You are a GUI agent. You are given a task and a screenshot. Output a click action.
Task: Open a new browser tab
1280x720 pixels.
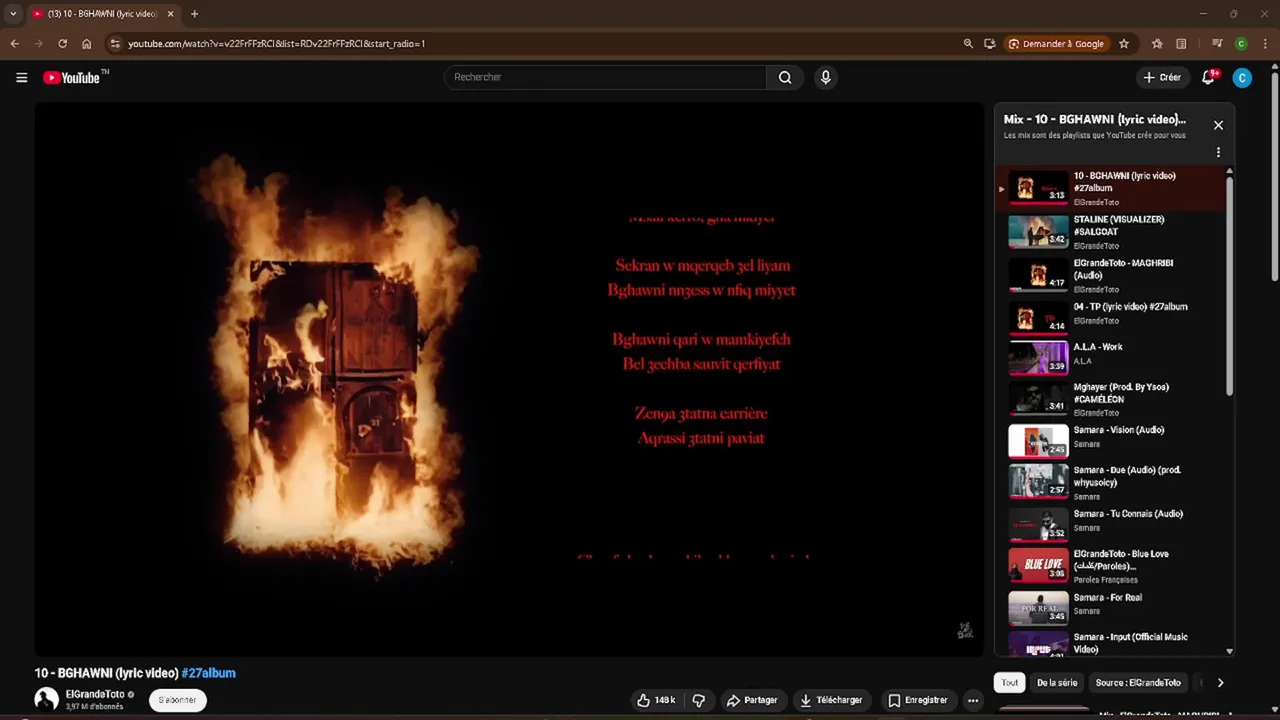pos(194,14)
